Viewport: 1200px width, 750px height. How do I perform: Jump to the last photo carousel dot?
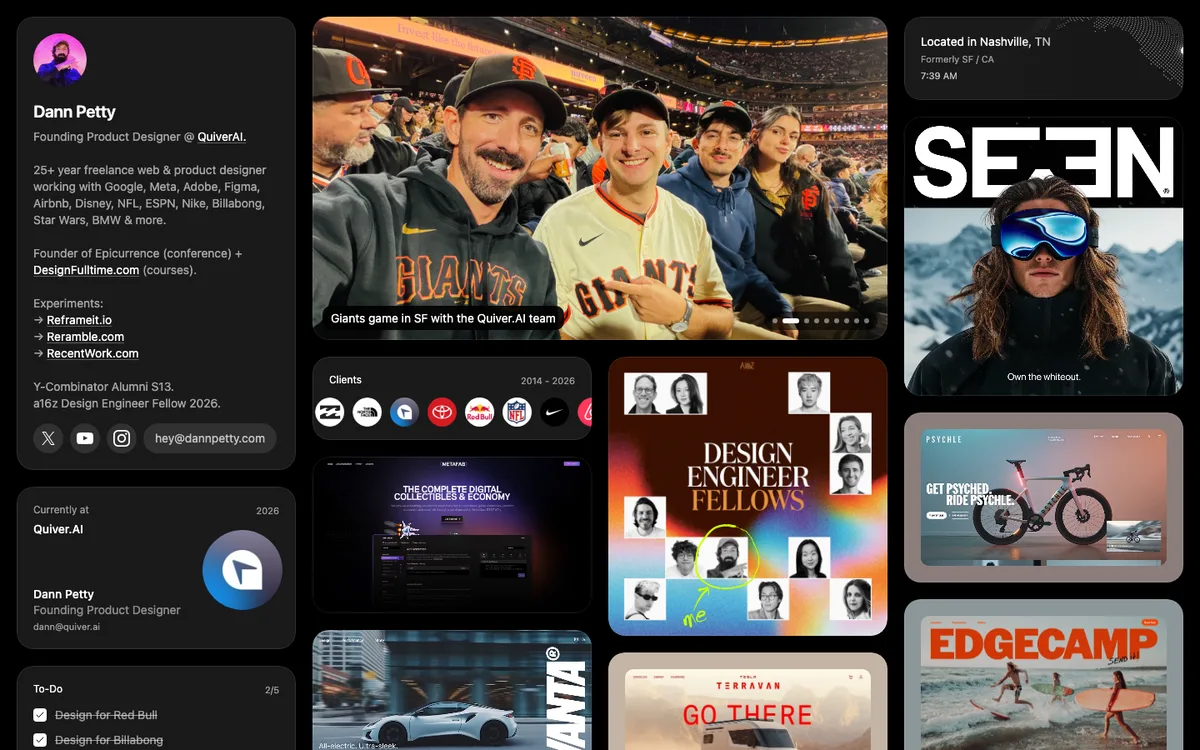866,321
